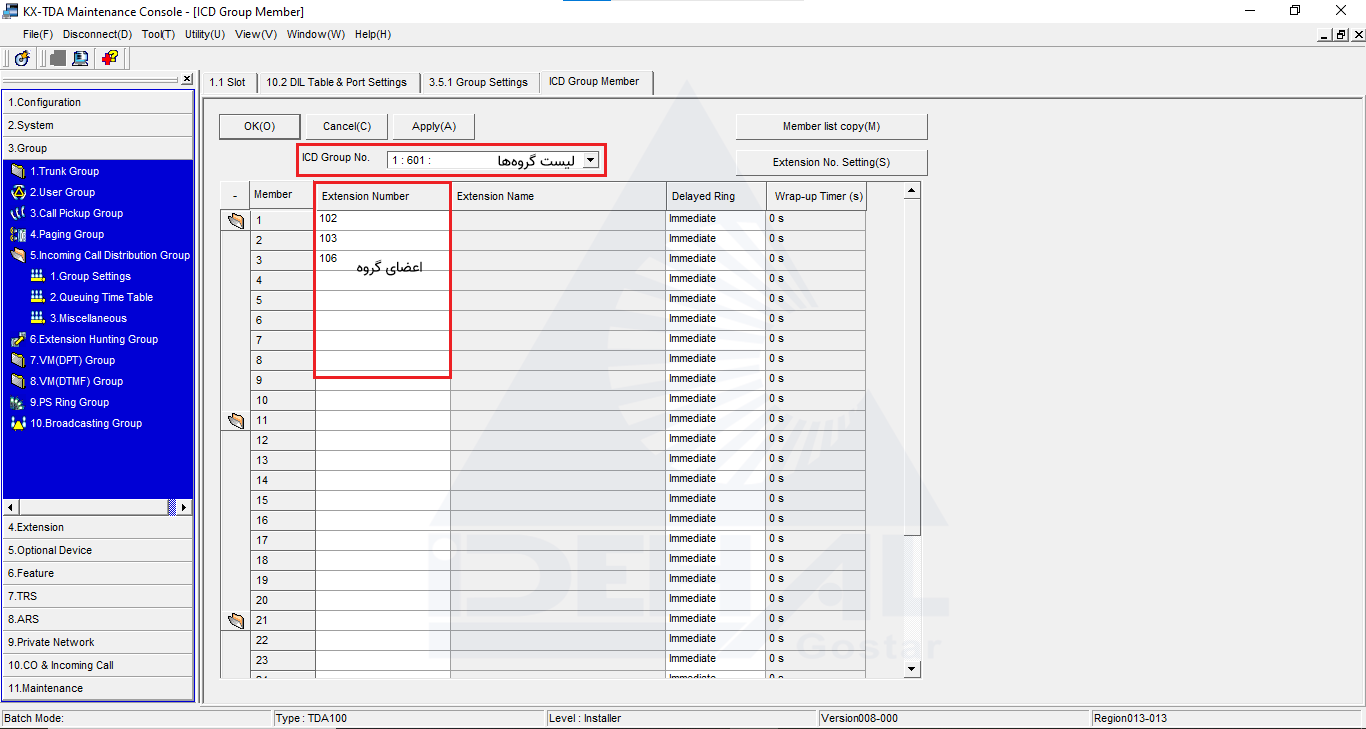This screenshot has width=1366, height=729.
Task: Click extension number cell containing 106
Action: 382,260
